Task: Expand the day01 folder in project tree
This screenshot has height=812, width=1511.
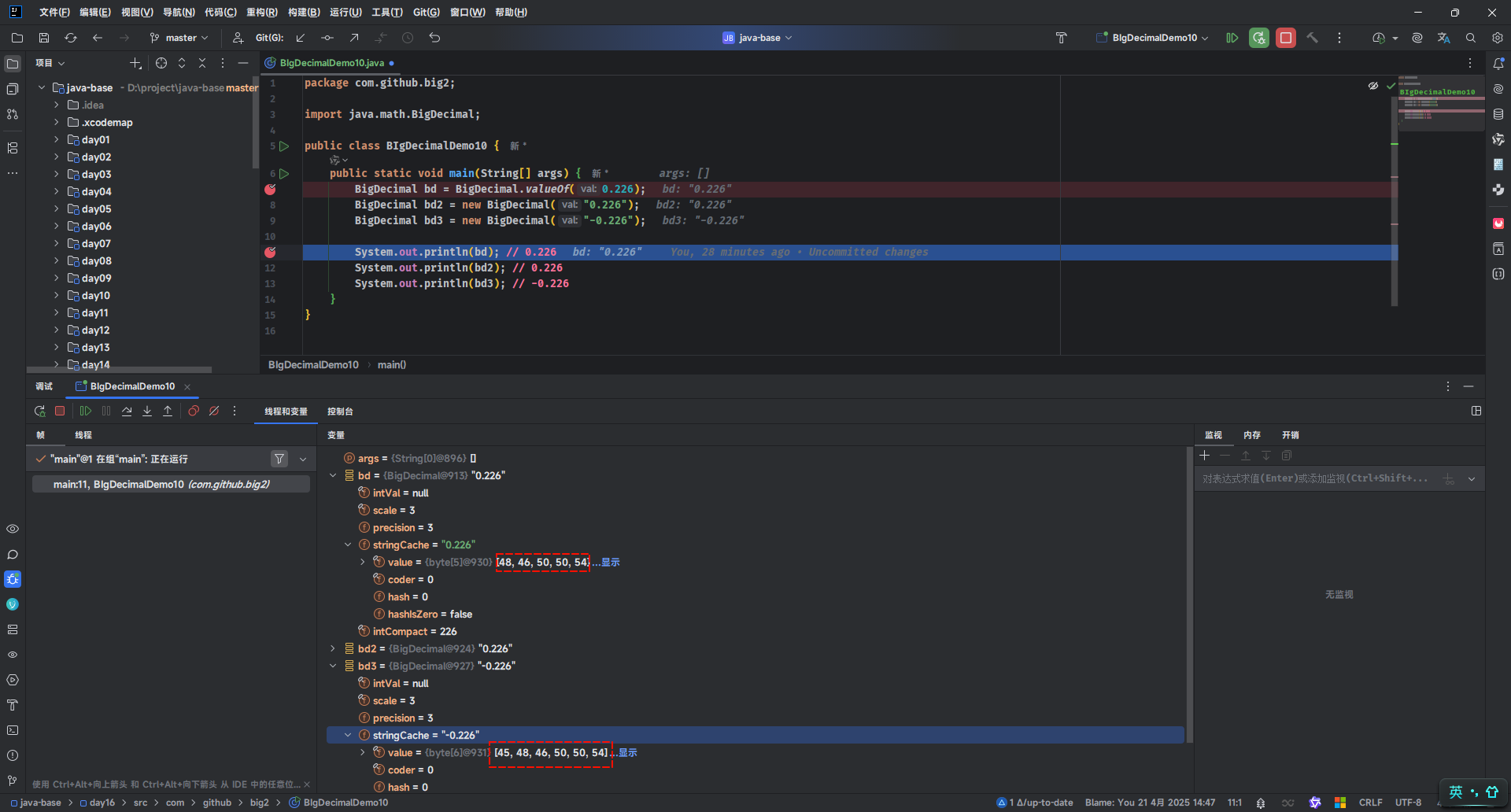Action: coord(57,140)
